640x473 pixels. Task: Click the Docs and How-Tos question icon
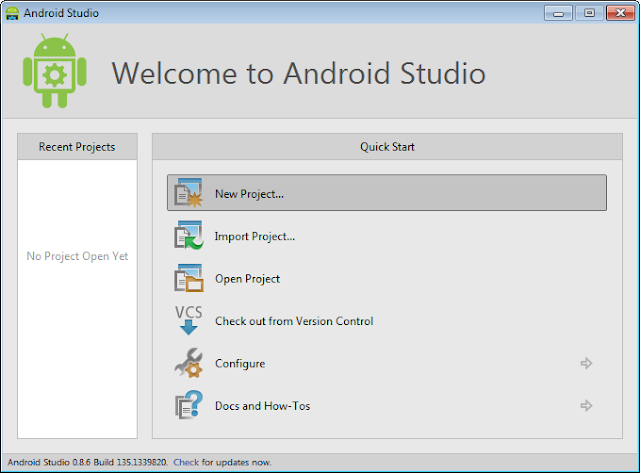coord(188,405)
